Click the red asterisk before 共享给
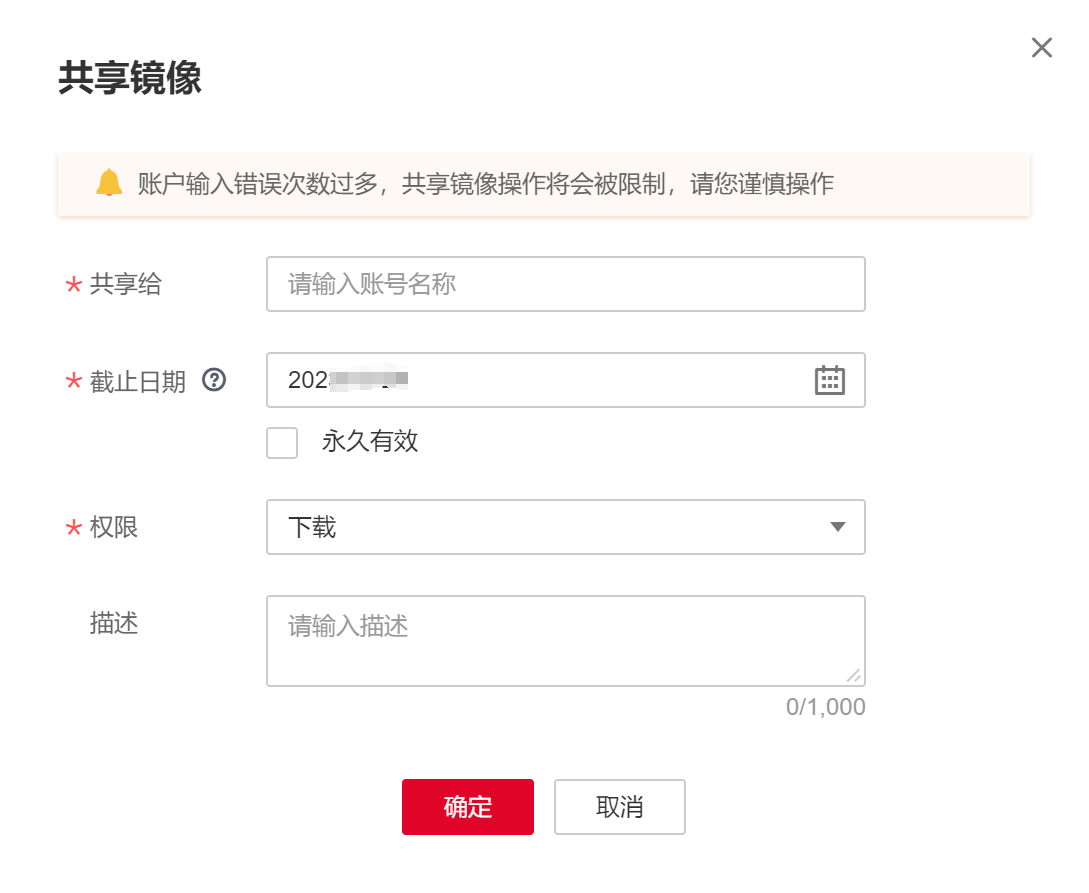The image size is (1089, 893). click(x=72, y=285)
